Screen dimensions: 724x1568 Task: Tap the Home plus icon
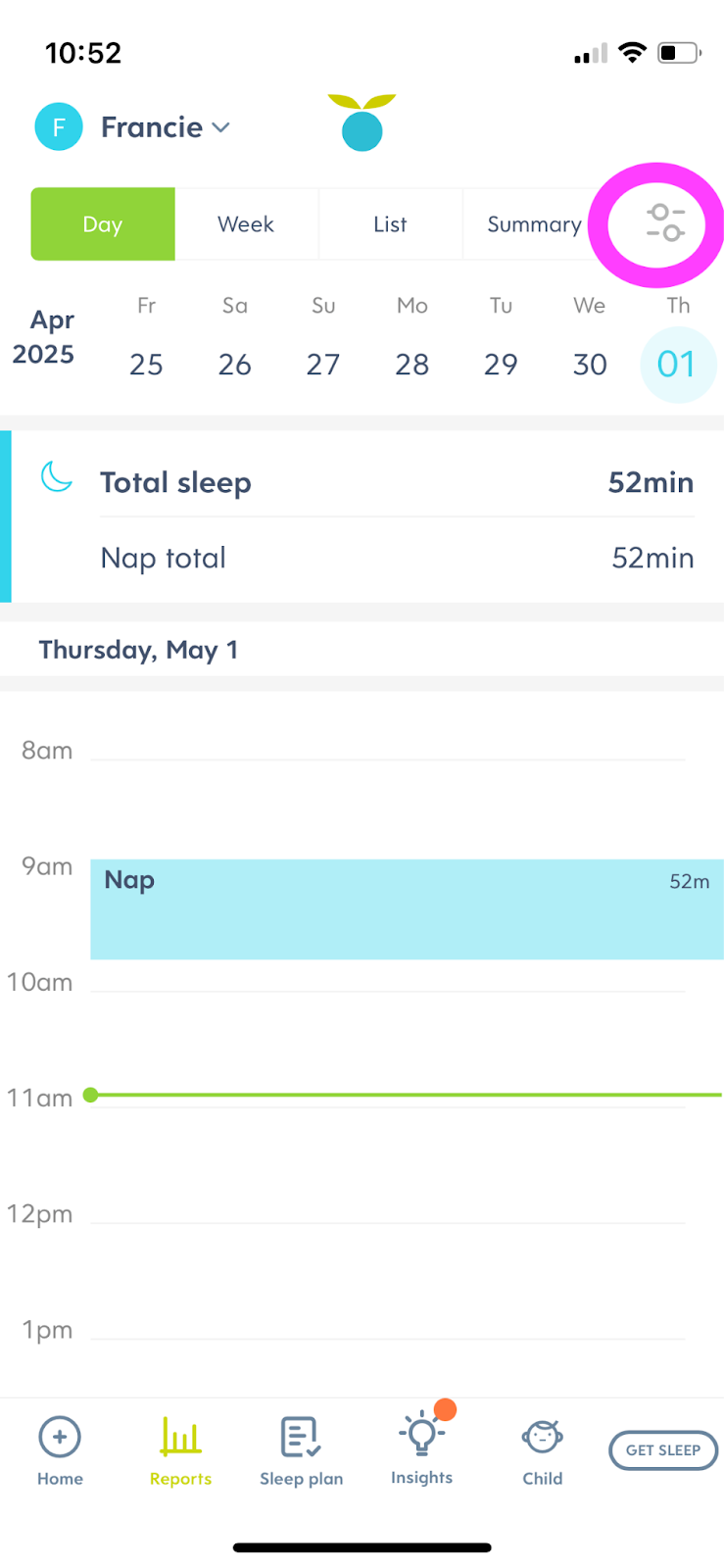point(60,1438)
